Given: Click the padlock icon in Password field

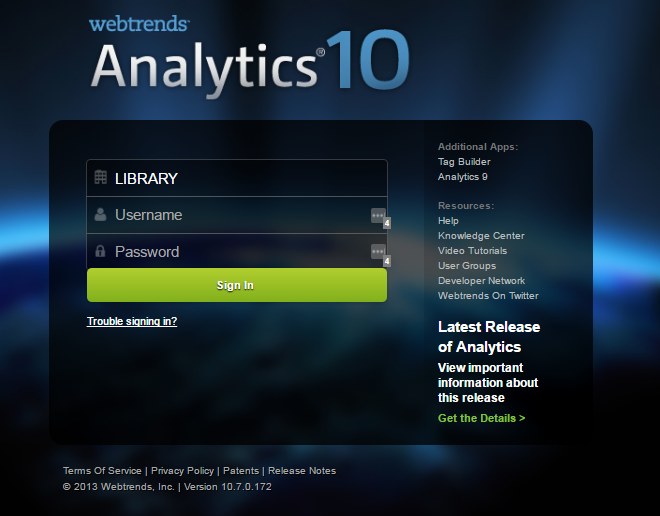Looking at the screenshot, I should click(x=100, y=251).
